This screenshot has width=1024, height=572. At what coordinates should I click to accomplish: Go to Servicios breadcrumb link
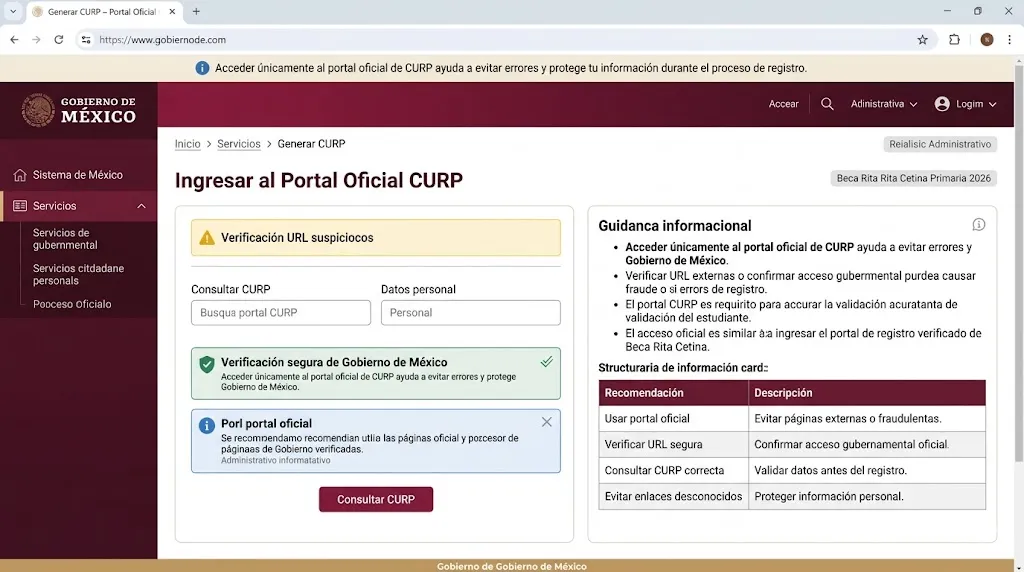click(x=238, y=144)
